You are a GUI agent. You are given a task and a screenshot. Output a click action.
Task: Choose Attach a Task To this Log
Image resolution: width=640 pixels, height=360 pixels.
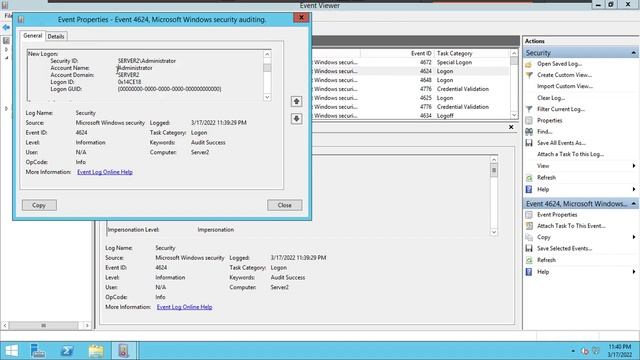[571, 154]
